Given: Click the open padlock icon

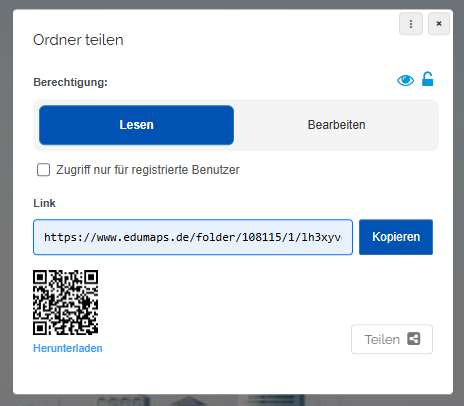Looking at the screenshot, I should (427, 79).
